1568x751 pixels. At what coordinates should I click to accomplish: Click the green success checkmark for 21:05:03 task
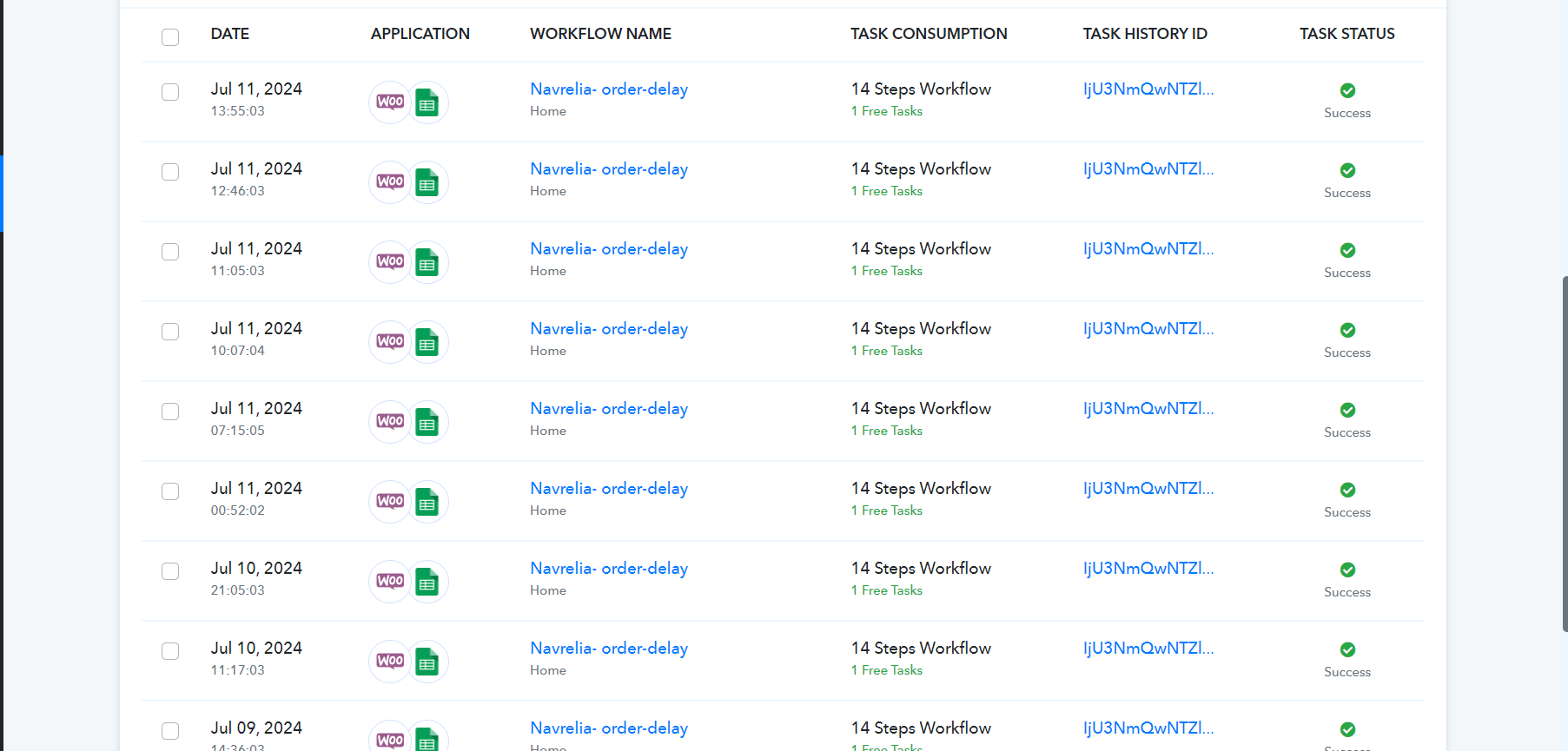(x=1347, y=570)
